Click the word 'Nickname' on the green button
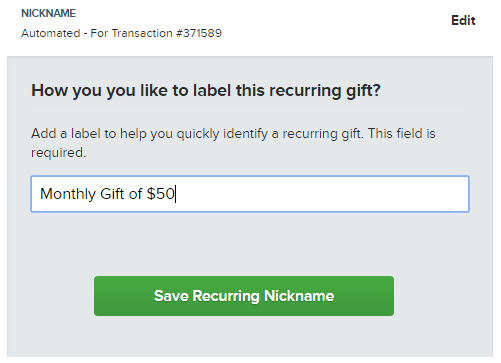This screenshot has width=501, height=363. pos(299,296)
